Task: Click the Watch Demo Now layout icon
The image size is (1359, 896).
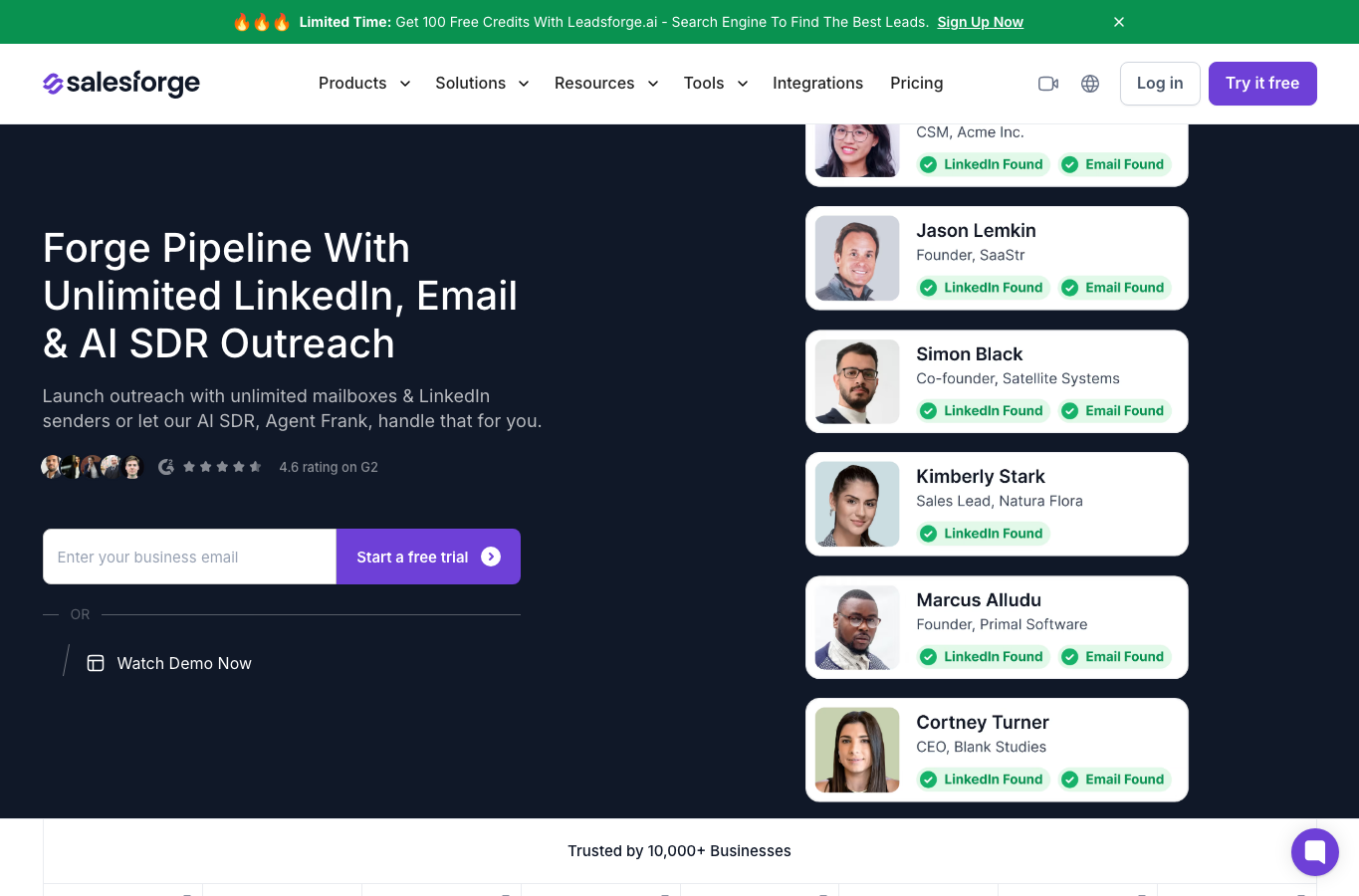Action: 96,663
